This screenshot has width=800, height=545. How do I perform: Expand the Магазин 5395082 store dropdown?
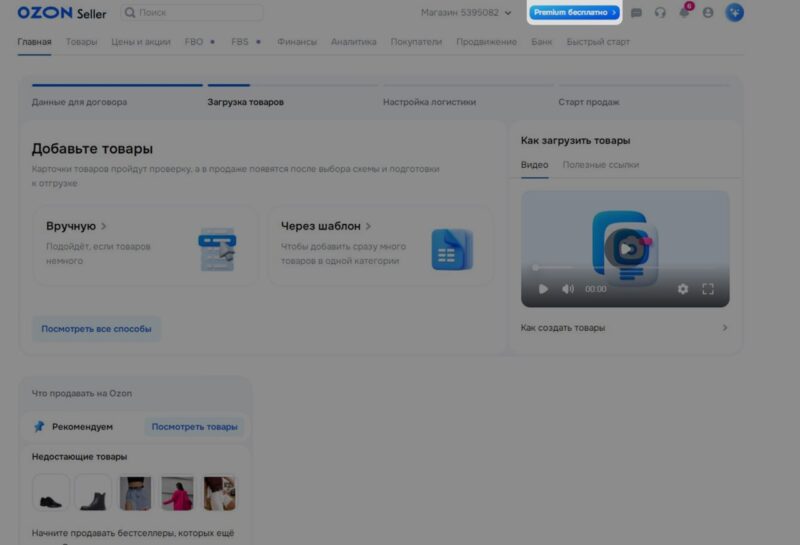(466, 13)
